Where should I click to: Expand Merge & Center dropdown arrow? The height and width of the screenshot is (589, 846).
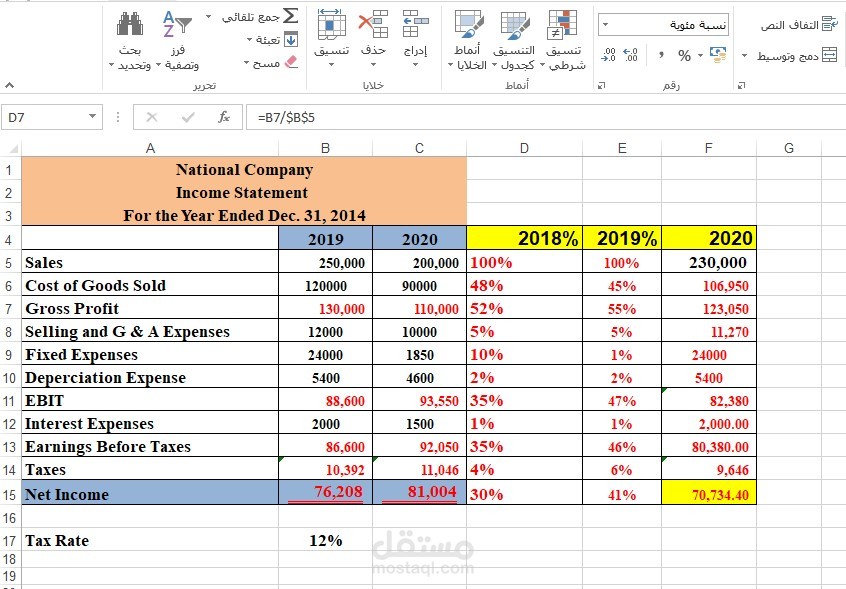745,56
